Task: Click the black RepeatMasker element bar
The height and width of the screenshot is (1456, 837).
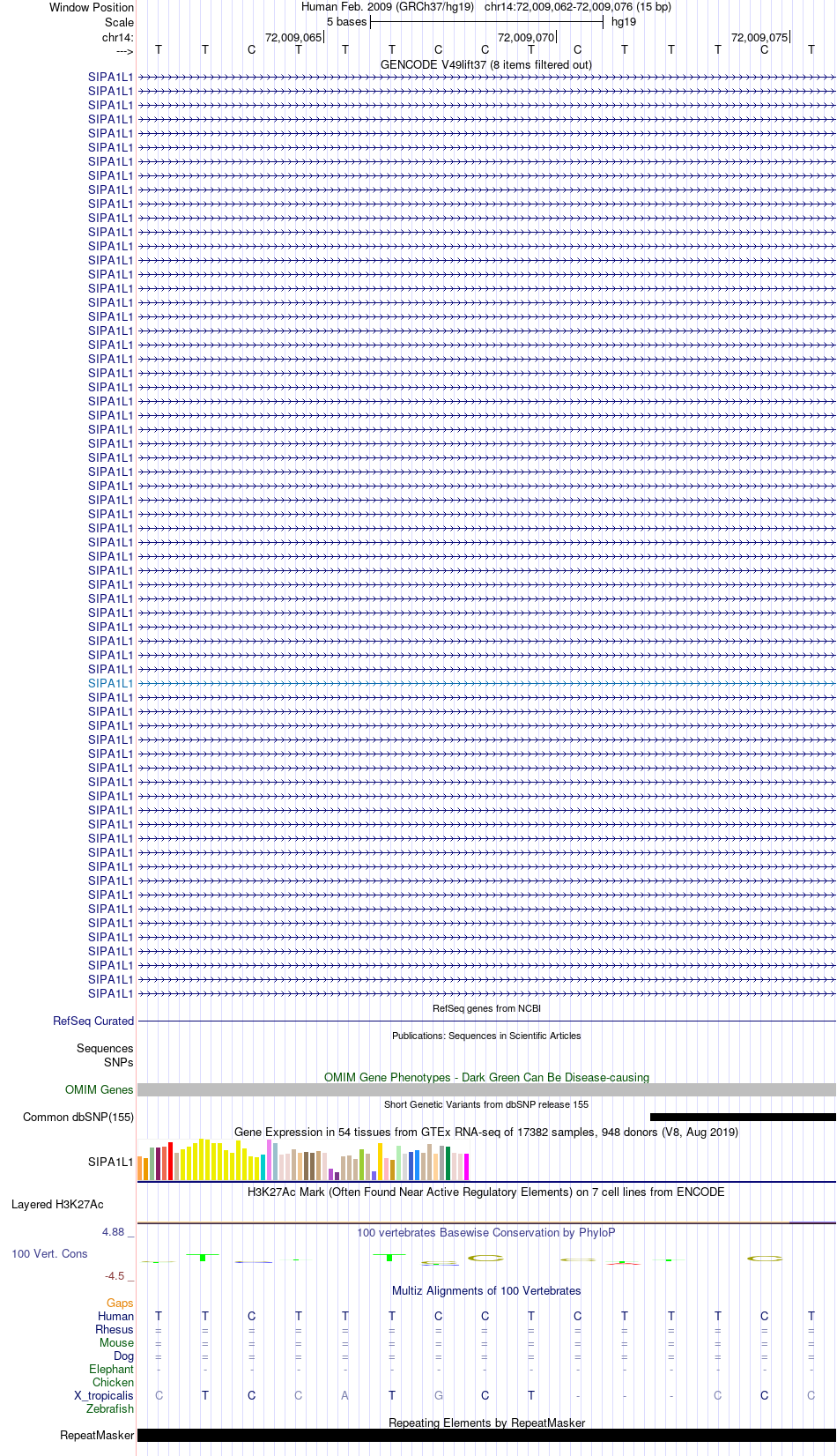Action: [x=486, y=1435]
